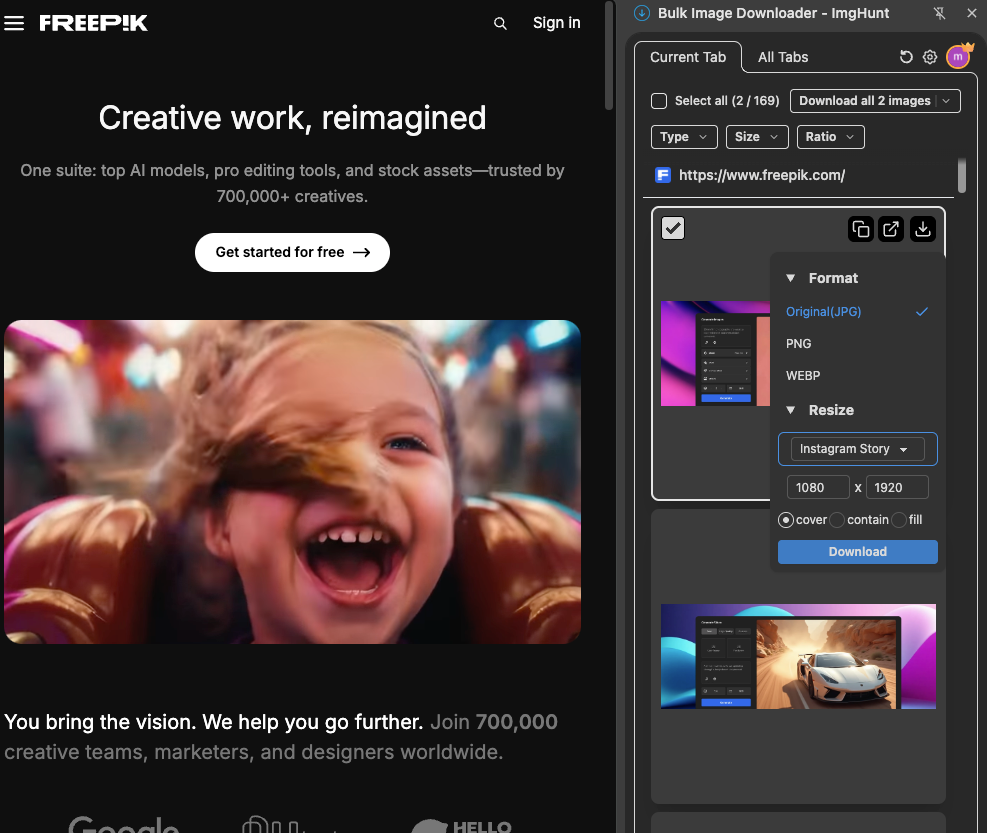
Task: Click Get started for free on Freepik
Action: coord(292,252)
